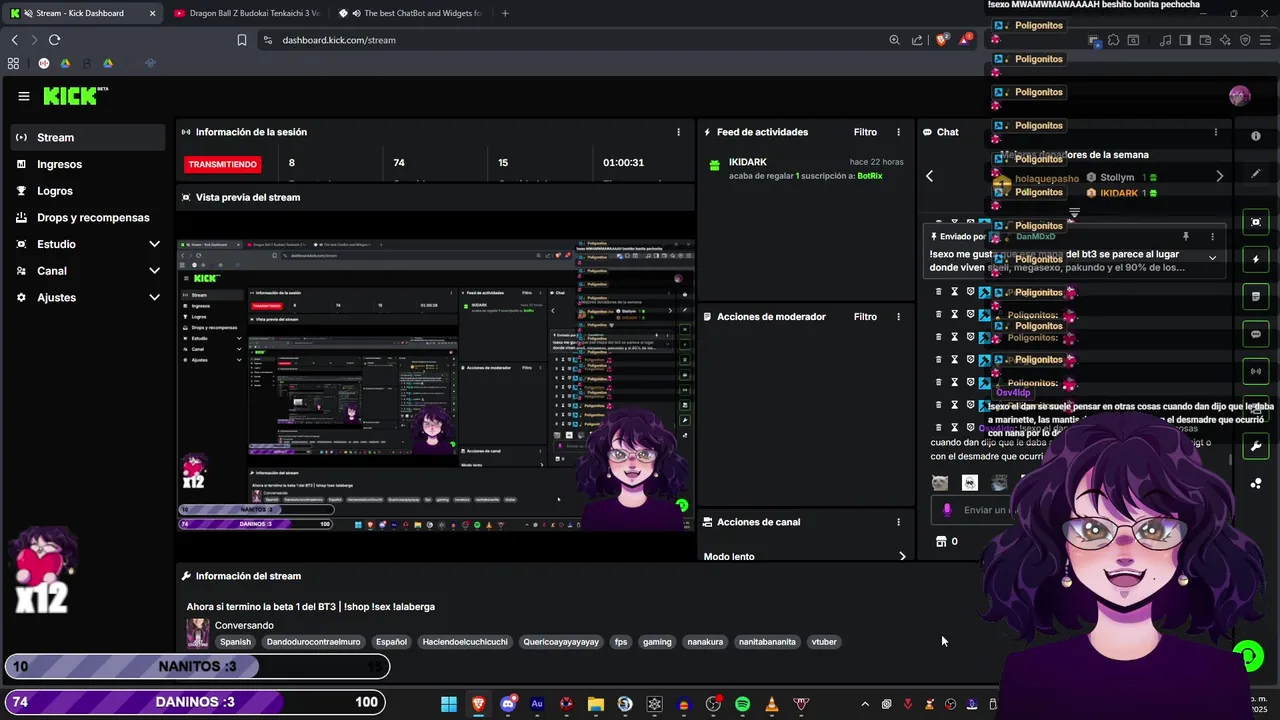Click the stream preview thumbnail
Screen dimensions: 1280x720
click(x=435, y=385)
